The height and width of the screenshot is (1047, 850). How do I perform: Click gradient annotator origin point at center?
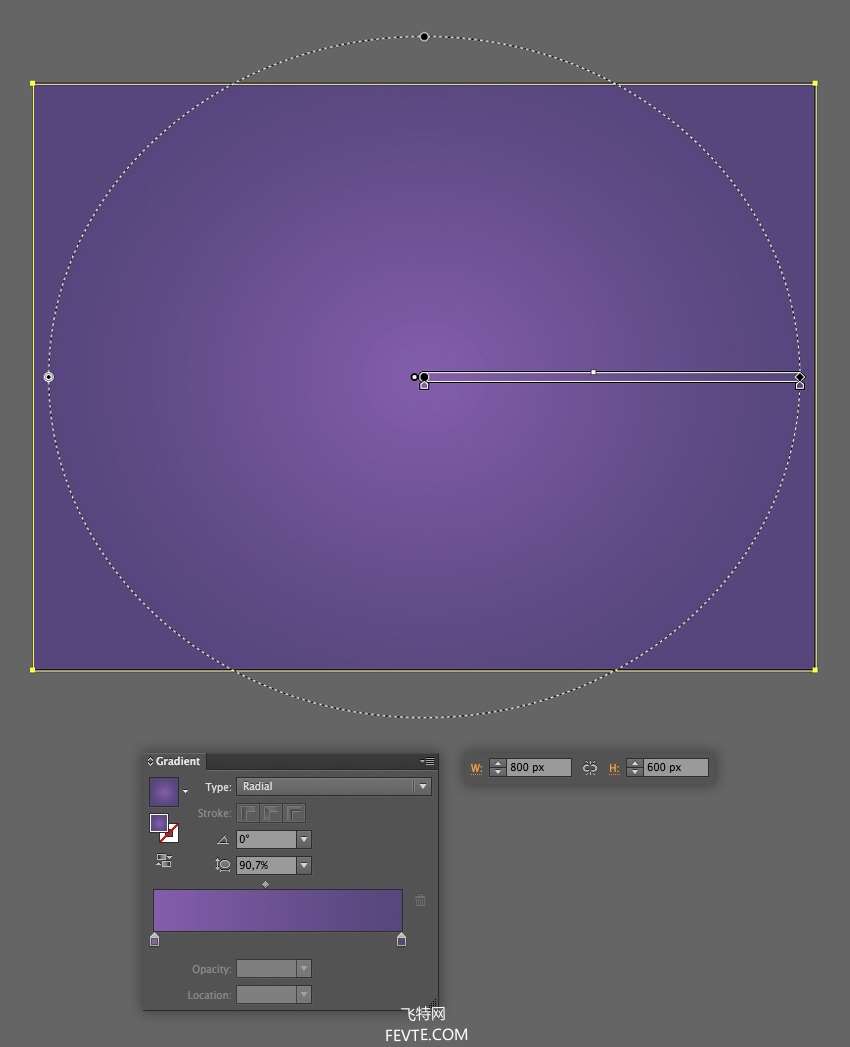[424, 377]
